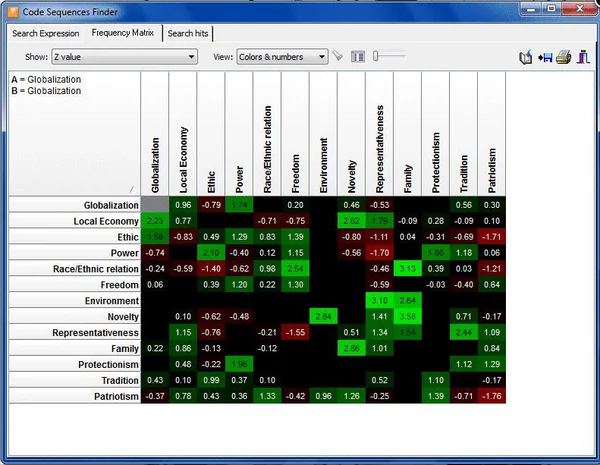
Task: Maximize the Code Sequences Finder window
Action: [551, 8]
